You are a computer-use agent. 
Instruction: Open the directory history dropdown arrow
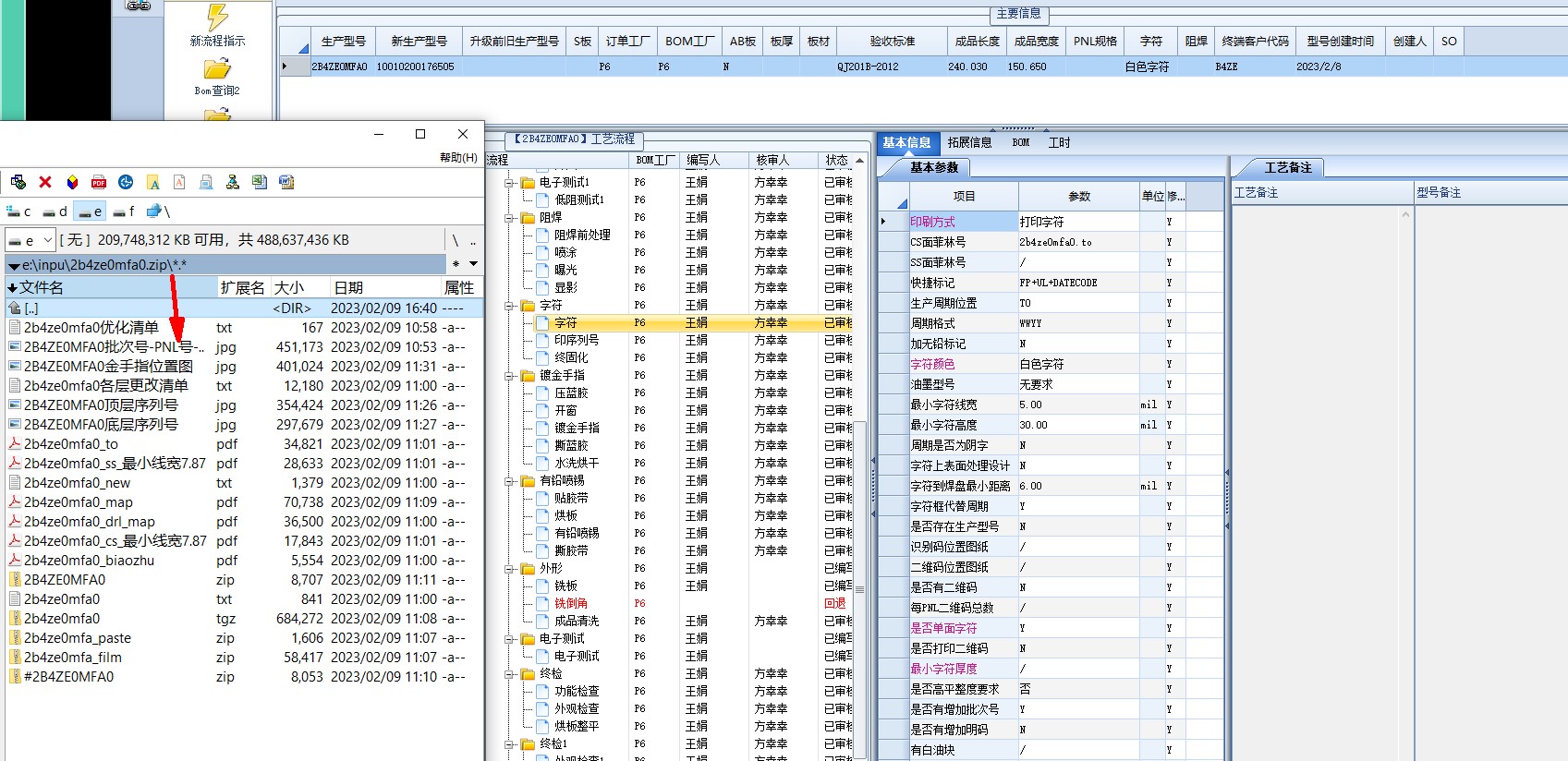pyautogui.click(x=473, y=264)
